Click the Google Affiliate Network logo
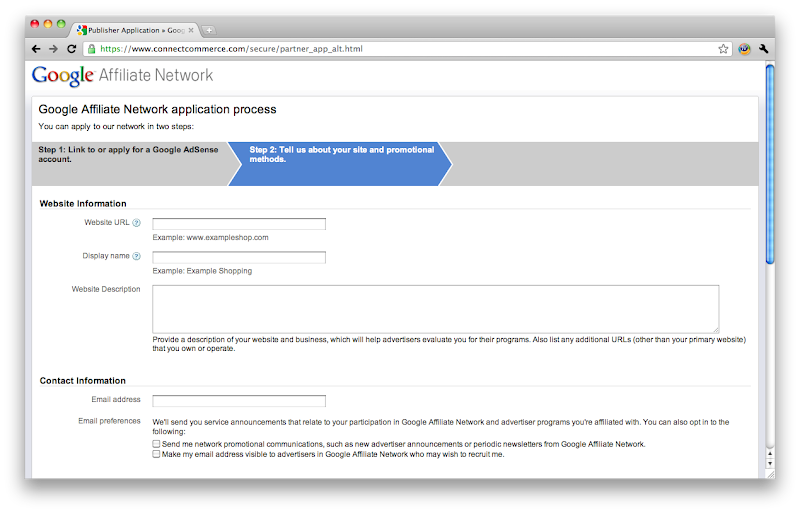 (122, 75)
